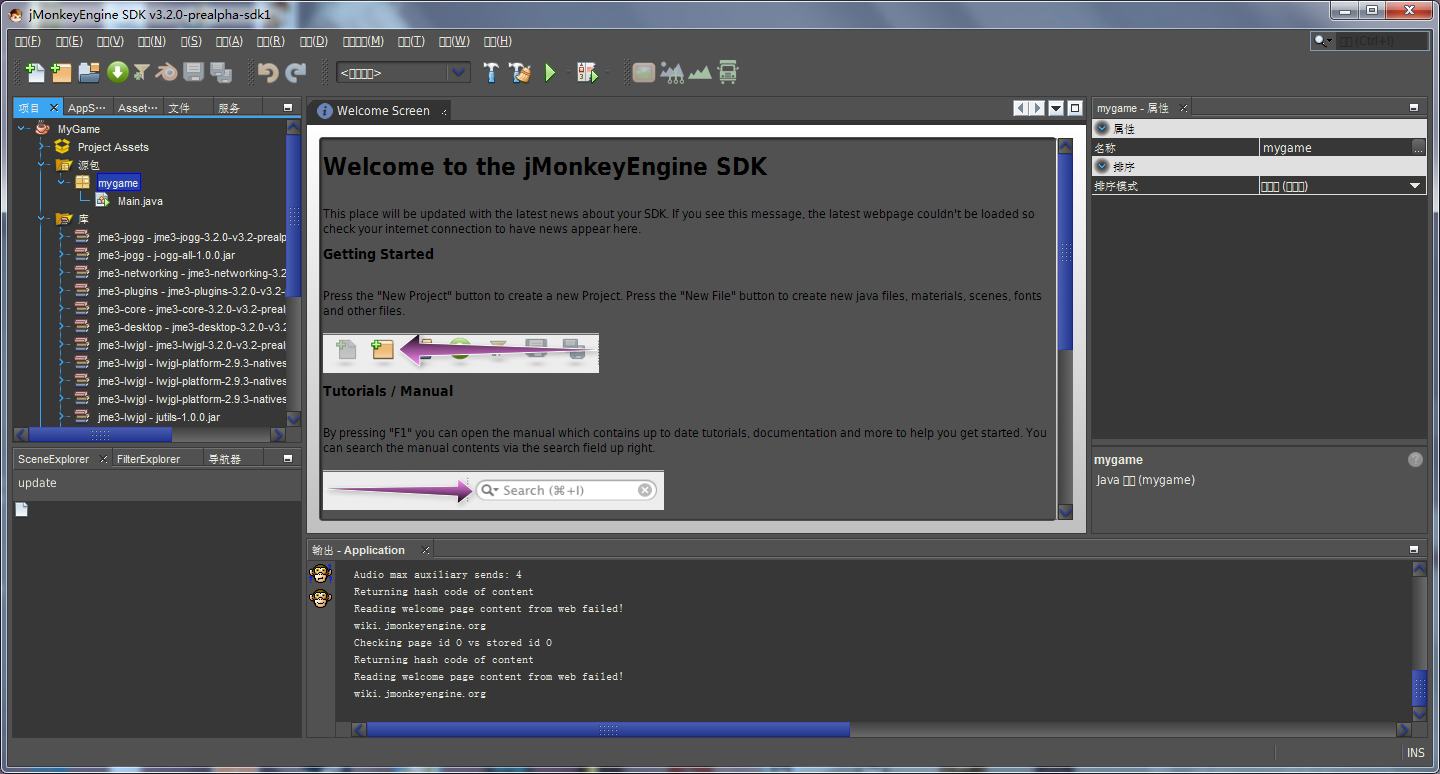Click the Clean and Build broom icon
1440x774 pixels.
point(519,72)
